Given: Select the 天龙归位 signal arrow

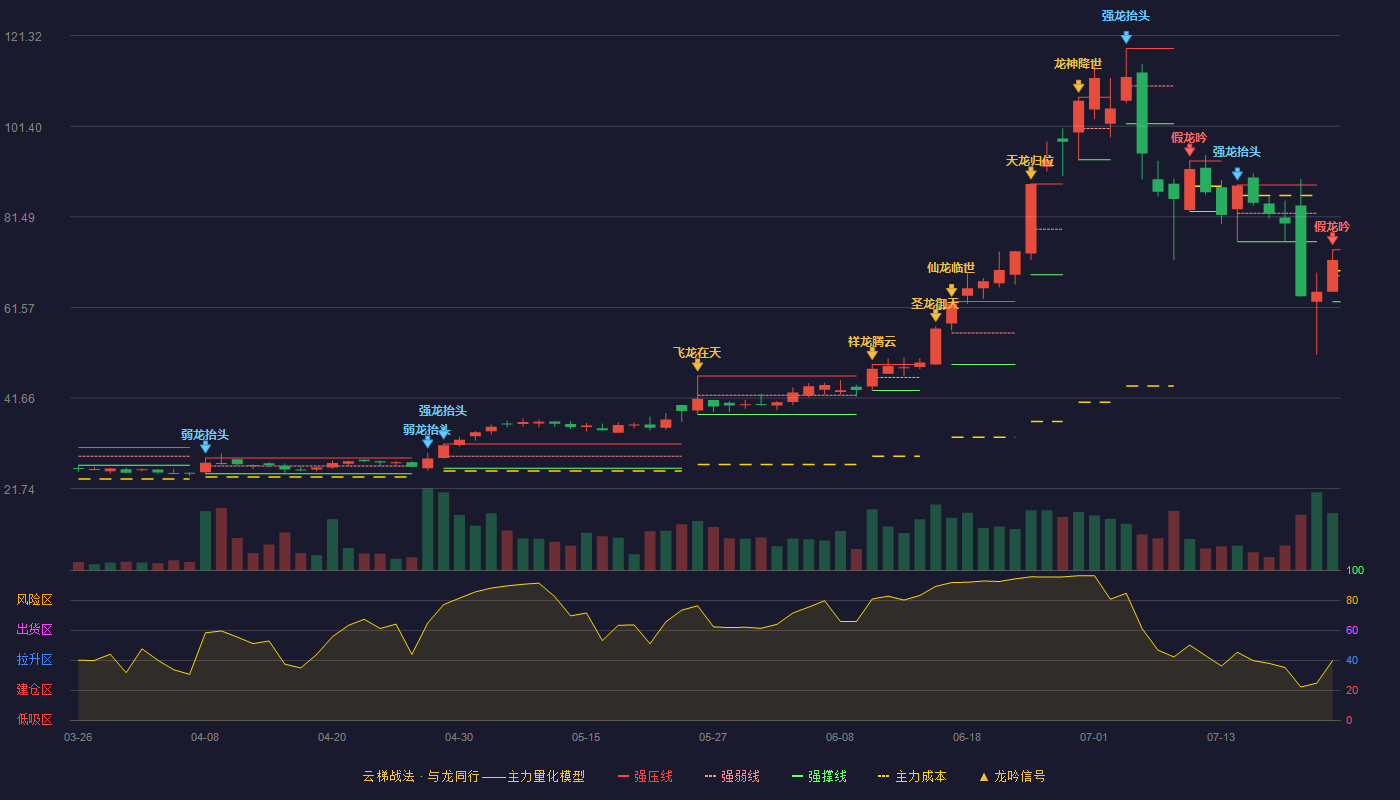Looking at the screenshot, I should (x=1030, y=173).
